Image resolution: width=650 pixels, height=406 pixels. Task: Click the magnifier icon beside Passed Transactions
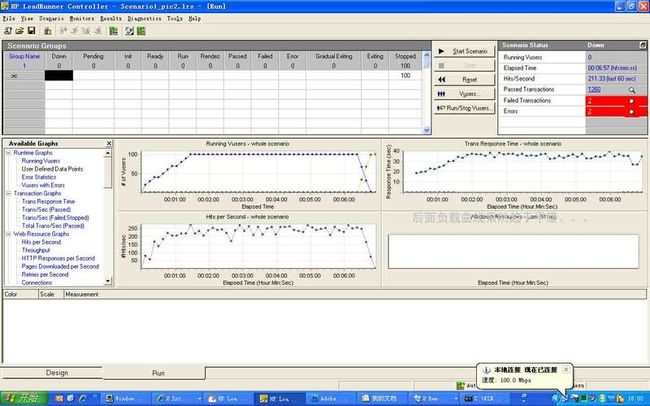click(632, 90)
